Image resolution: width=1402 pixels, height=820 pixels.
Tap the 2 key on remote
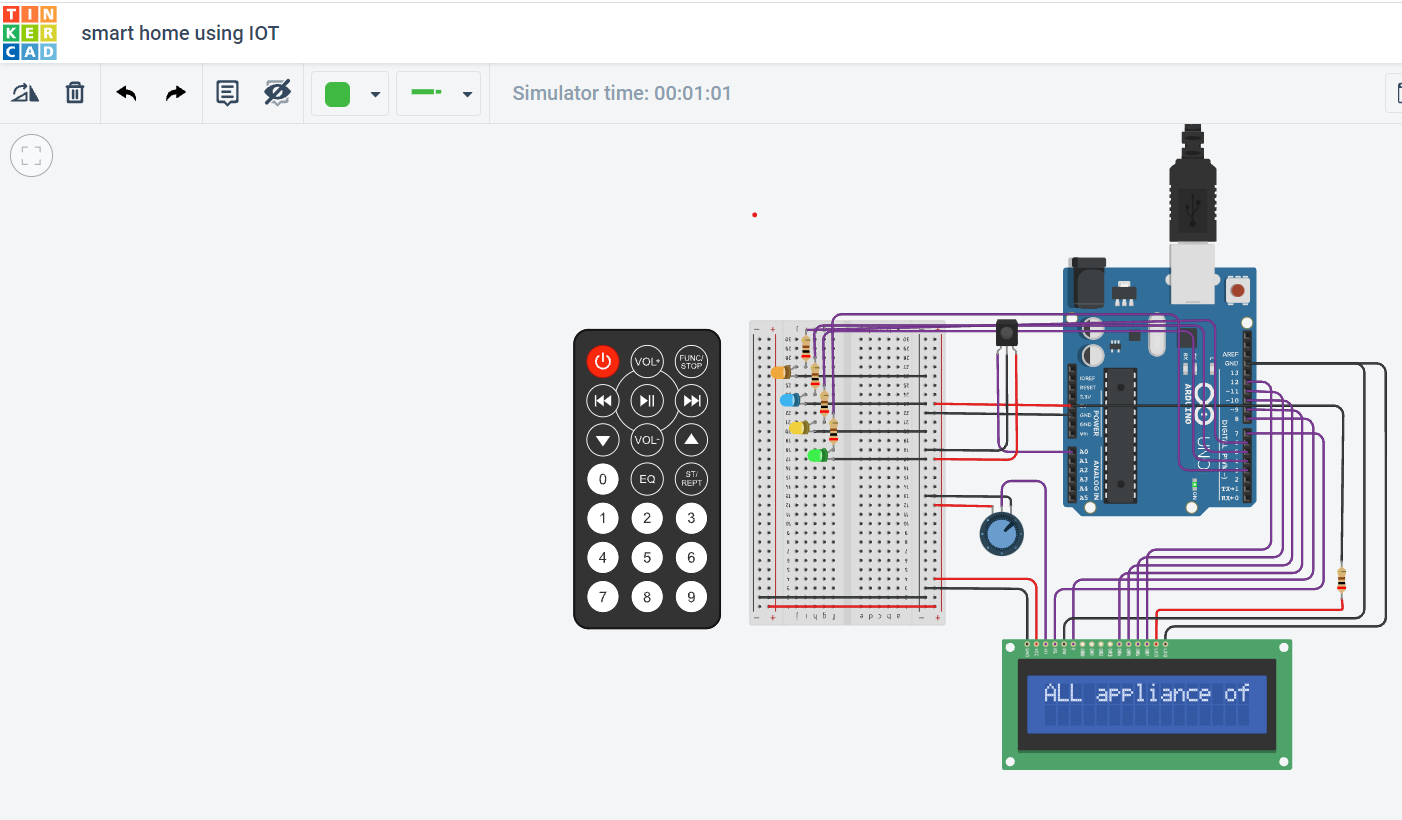click(x=647, y=518)
